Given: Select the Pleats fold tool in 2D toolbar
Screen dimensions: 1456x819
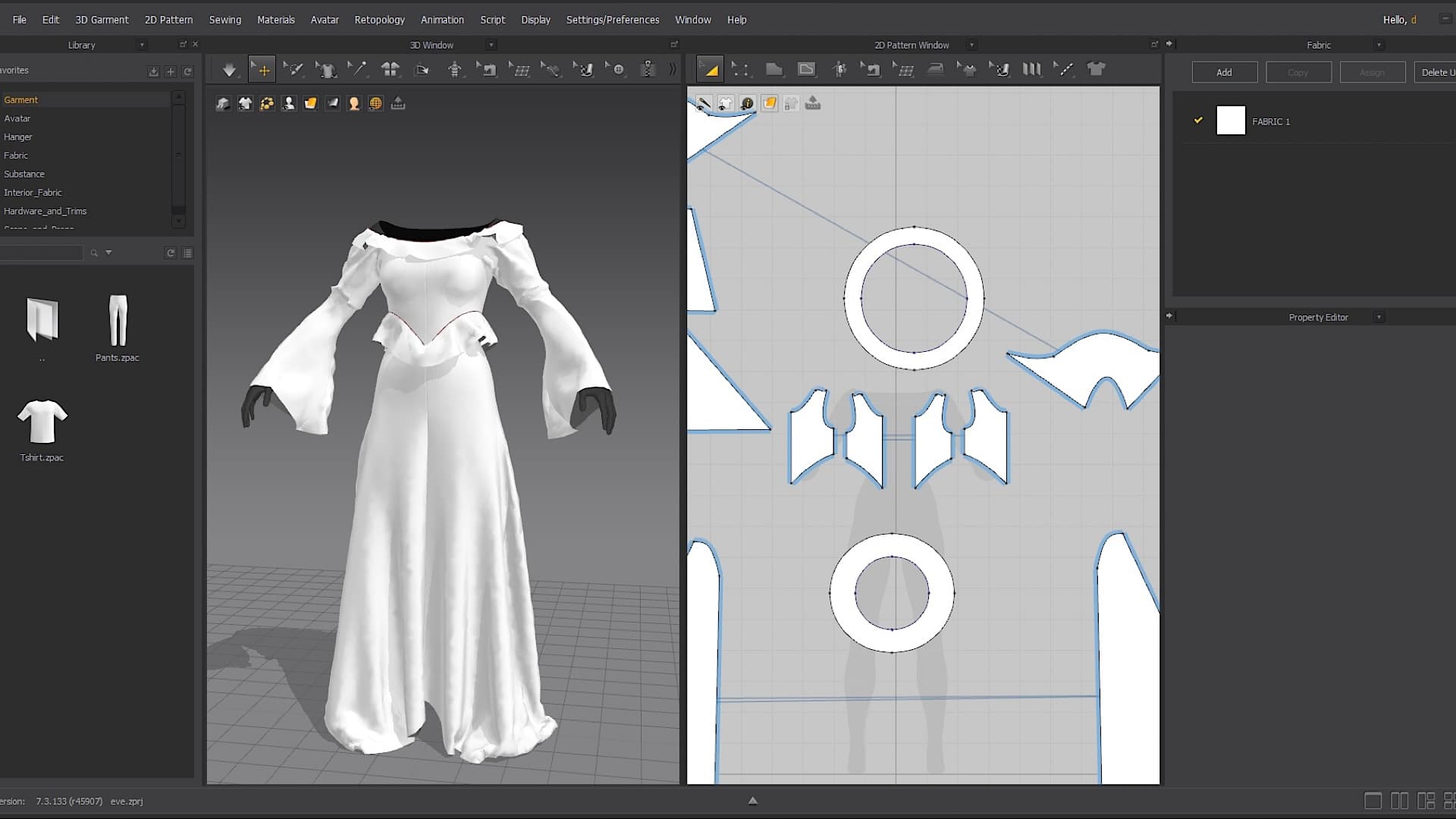Looking at the screenshot, I should [1031, 70].
